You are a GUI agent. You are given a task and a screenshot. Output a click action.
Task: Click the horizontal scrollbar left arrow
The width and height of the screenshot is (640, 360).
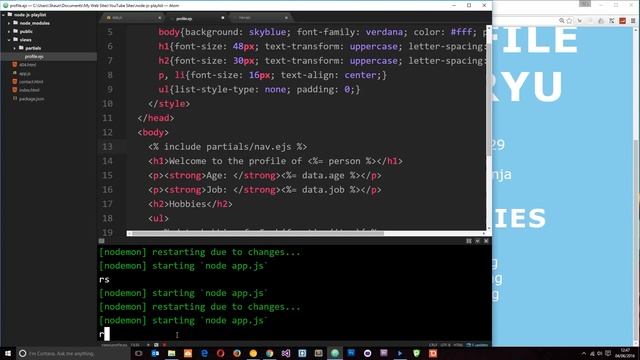coord(129,233)
